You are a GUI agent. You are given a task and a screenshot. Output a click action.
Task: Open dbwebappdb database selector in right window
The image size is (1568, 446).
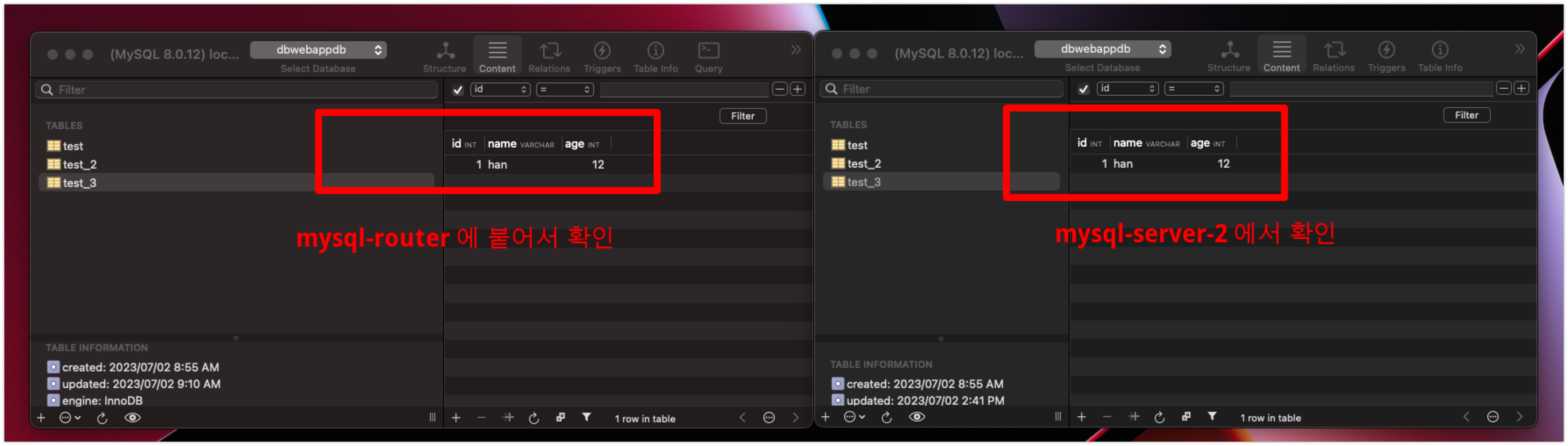1103,49
